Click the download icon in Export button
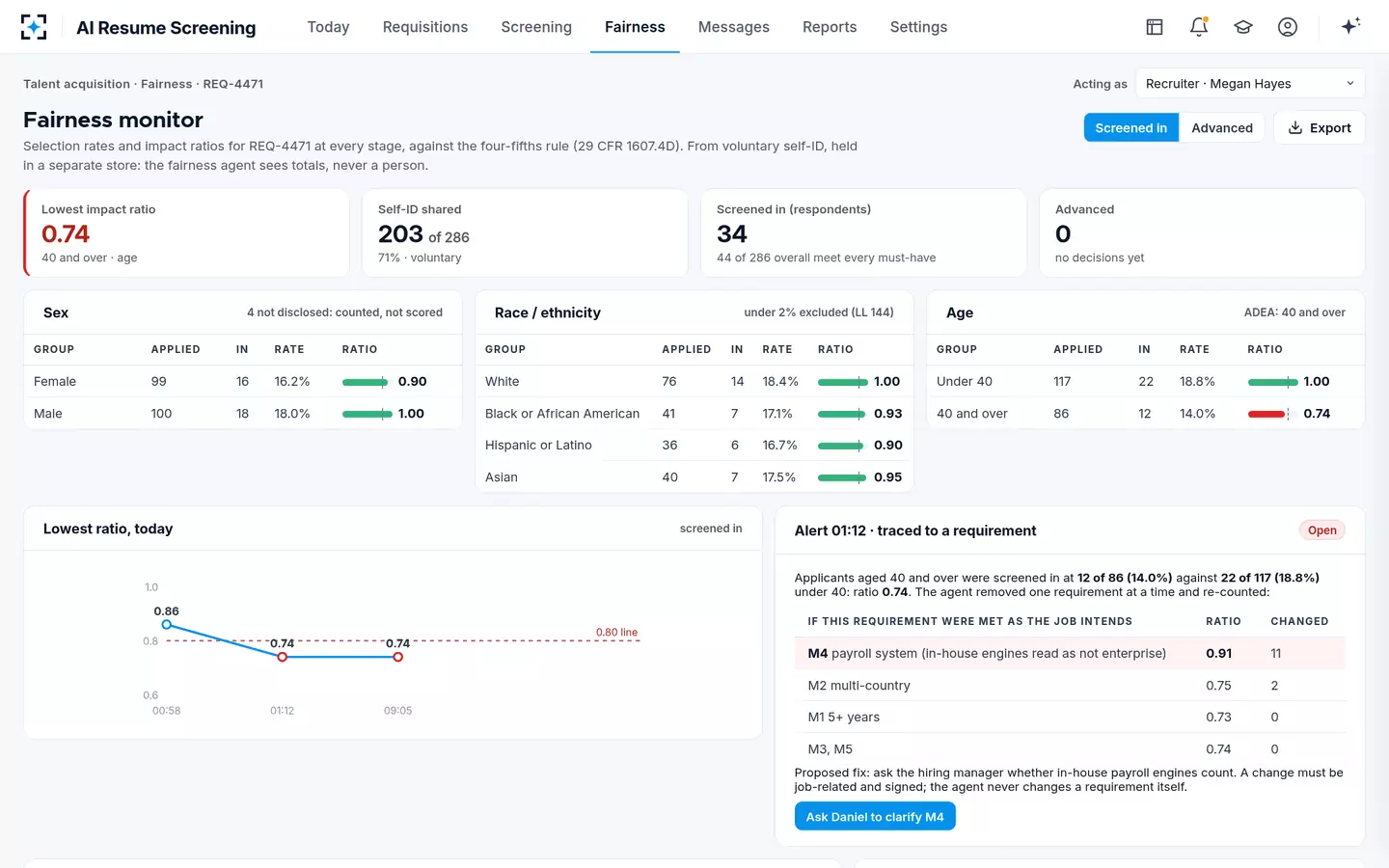This screenshot has height=868, width=1389. tap(1295, 127)
